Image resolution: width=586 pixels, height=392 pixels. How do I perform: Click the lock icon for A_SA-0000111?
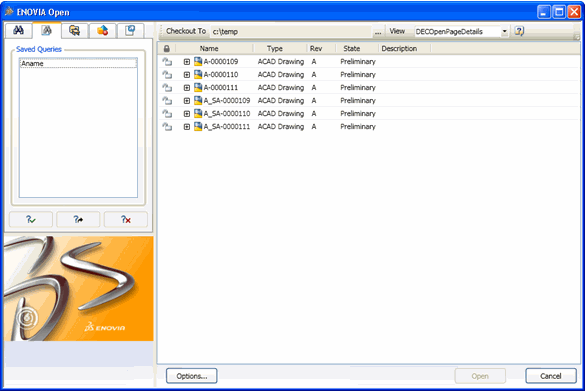point(167,127)
